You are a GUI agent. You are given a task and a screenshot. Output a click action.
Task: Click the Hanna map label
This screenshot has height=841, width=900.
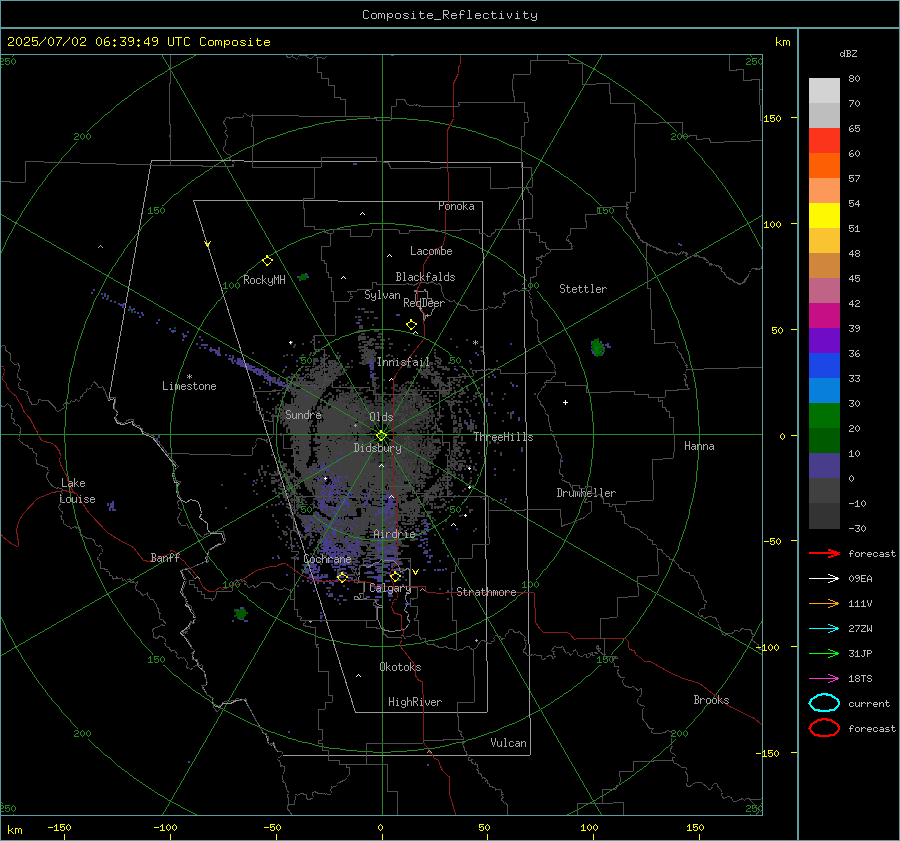[x=699, y=446]
